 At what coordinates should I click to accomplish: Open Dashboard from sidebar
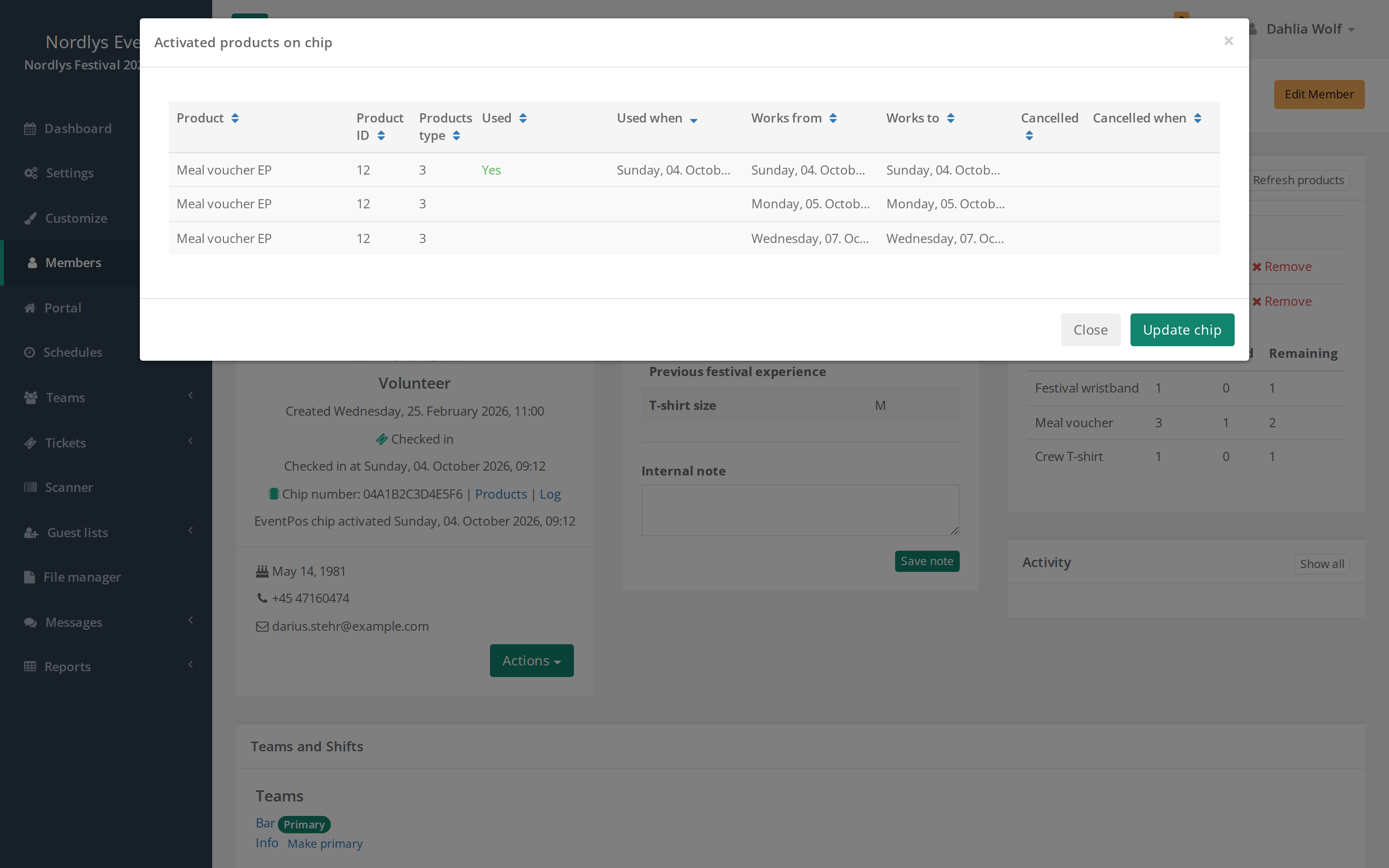click(78, 129)
